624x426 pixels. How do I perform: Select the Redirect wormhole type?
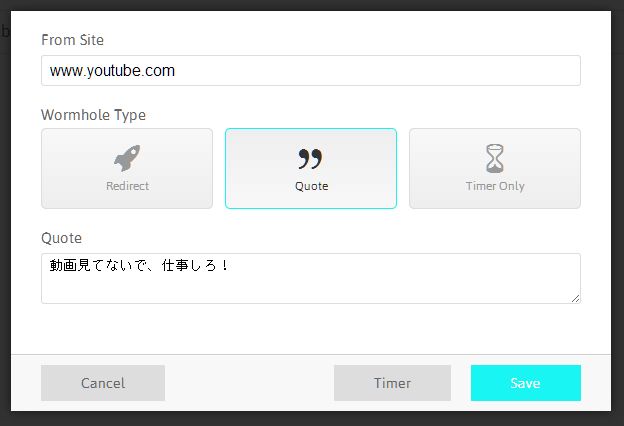pyautogui.click(x=127, y=168)
